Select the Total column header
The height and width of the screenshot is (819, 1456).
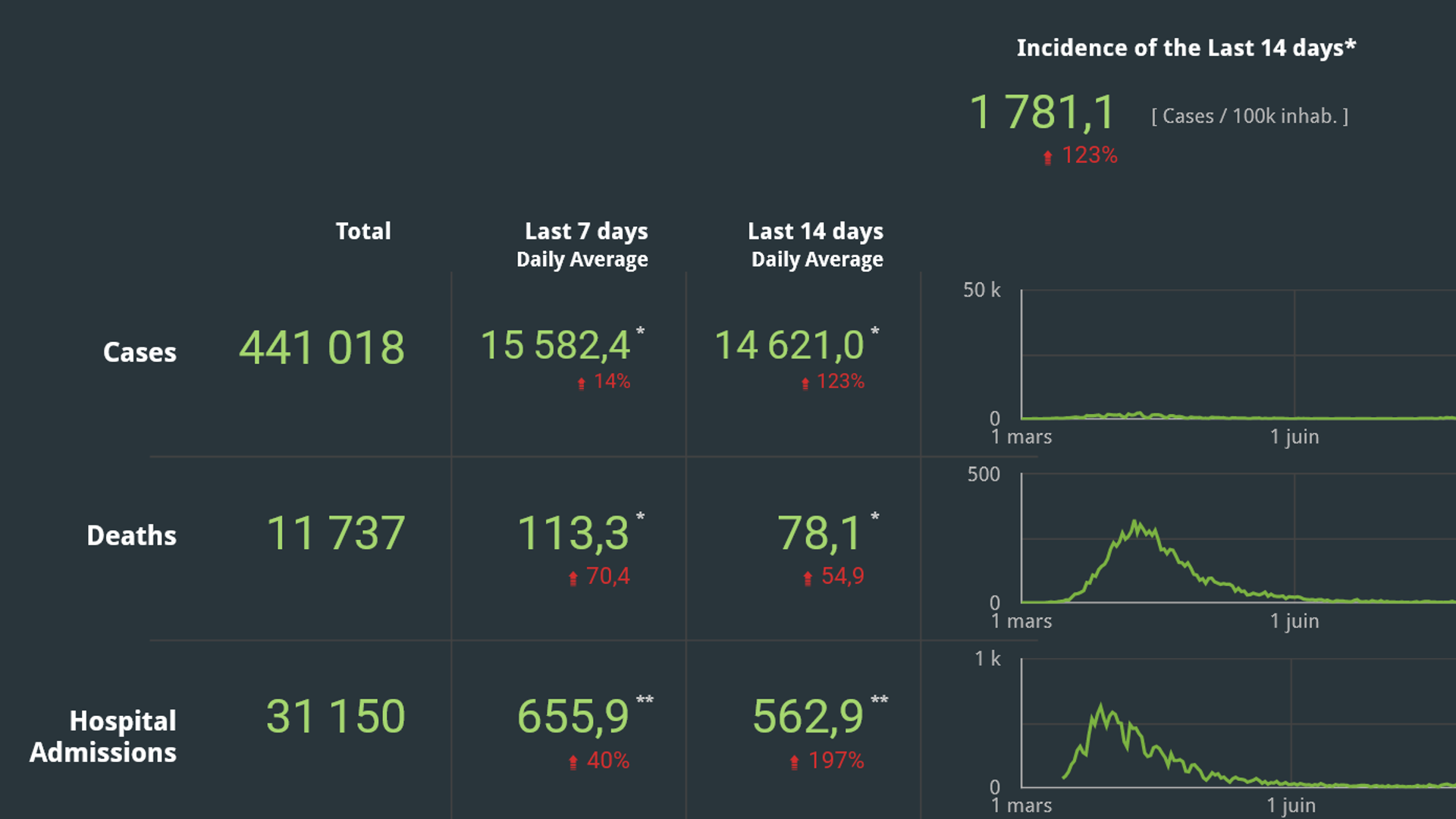click(x=363, y=231)
